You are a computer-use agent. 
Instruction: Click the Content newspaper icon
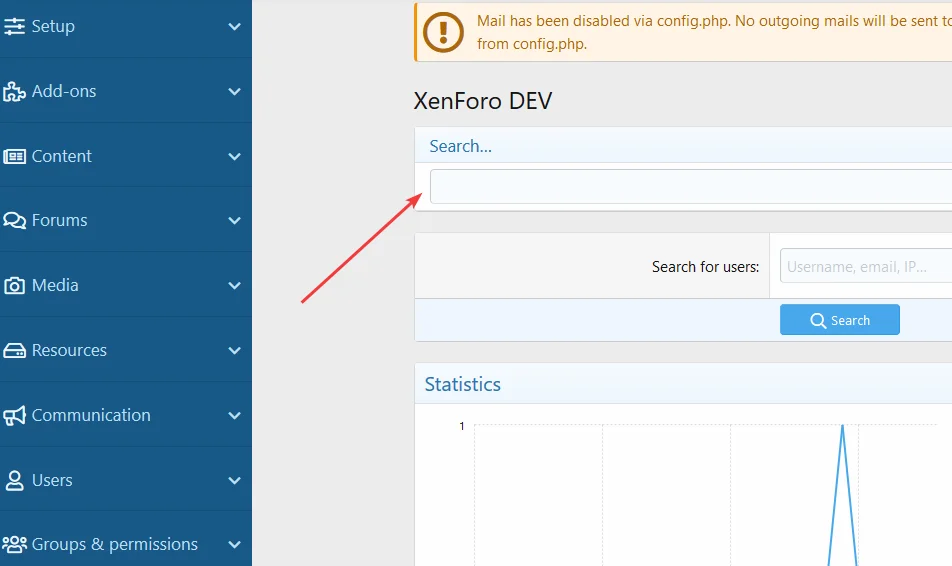[x=14, y=156]
